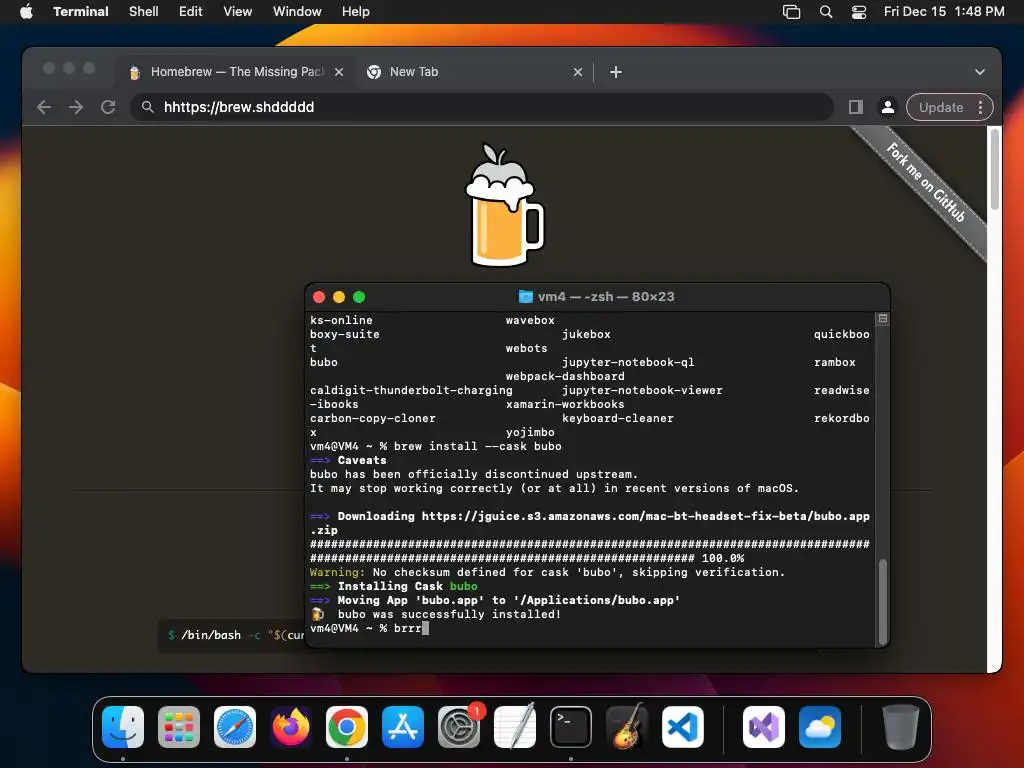This screenshot has height=768, width=1024.
Task: Open Launchpad from the Dock
Action: click(179, 727)
